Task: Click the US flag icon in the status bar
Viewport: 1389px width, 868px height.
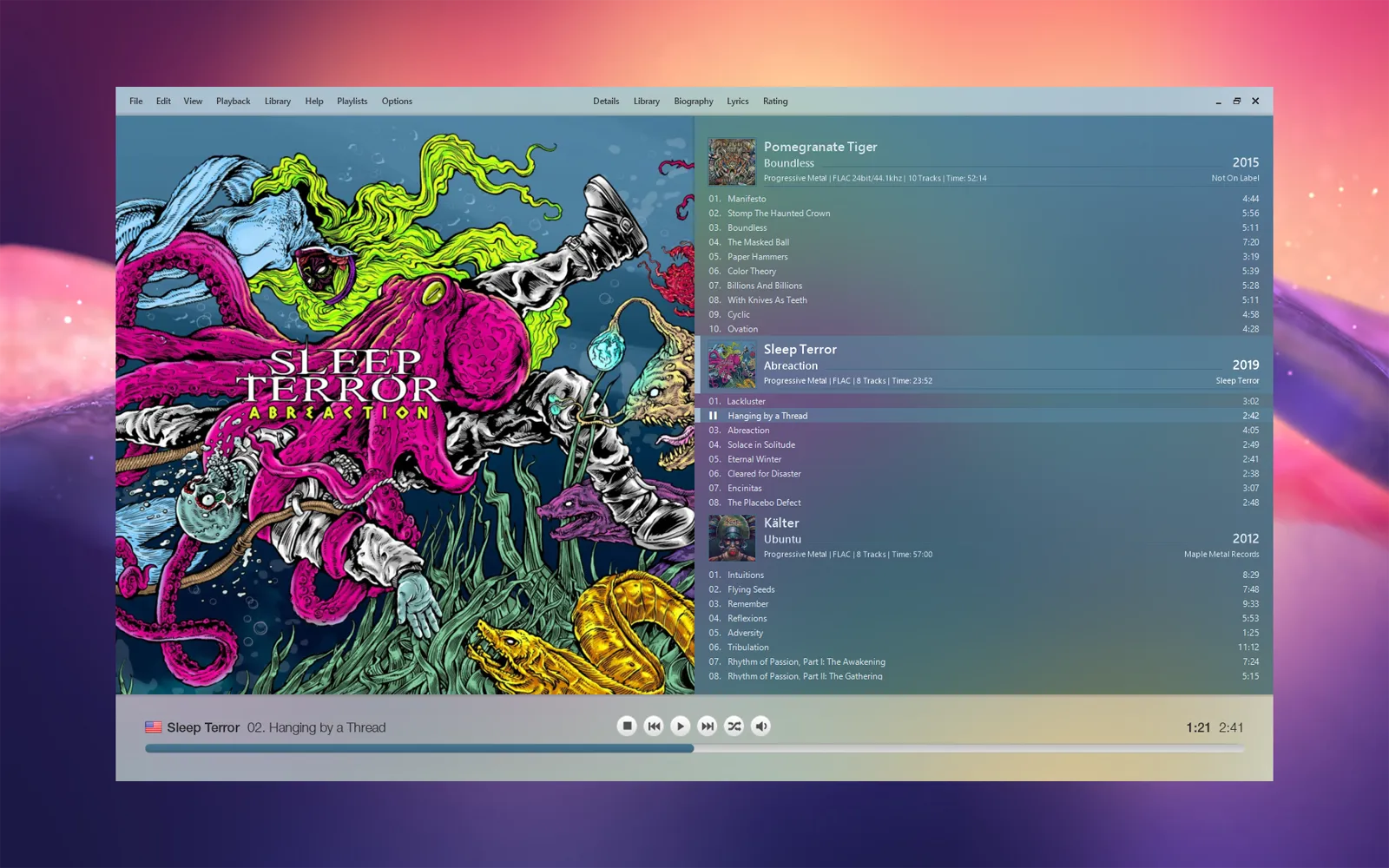Action: point(154,727)
